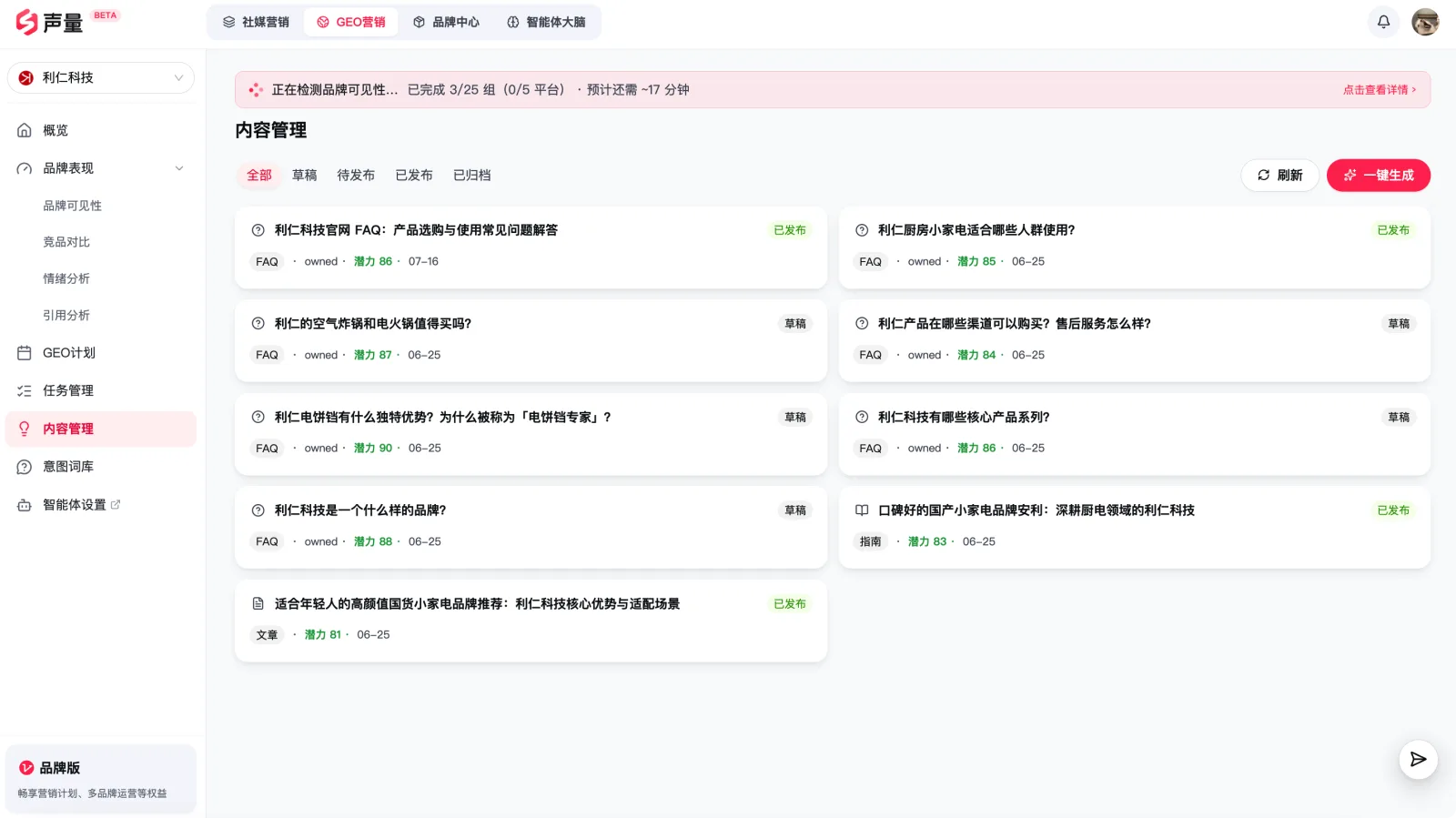Click the 任务管理 checklist icon
Image resolution: width=1456 pixels, height=818 pixels.
(x=25, y=391)
